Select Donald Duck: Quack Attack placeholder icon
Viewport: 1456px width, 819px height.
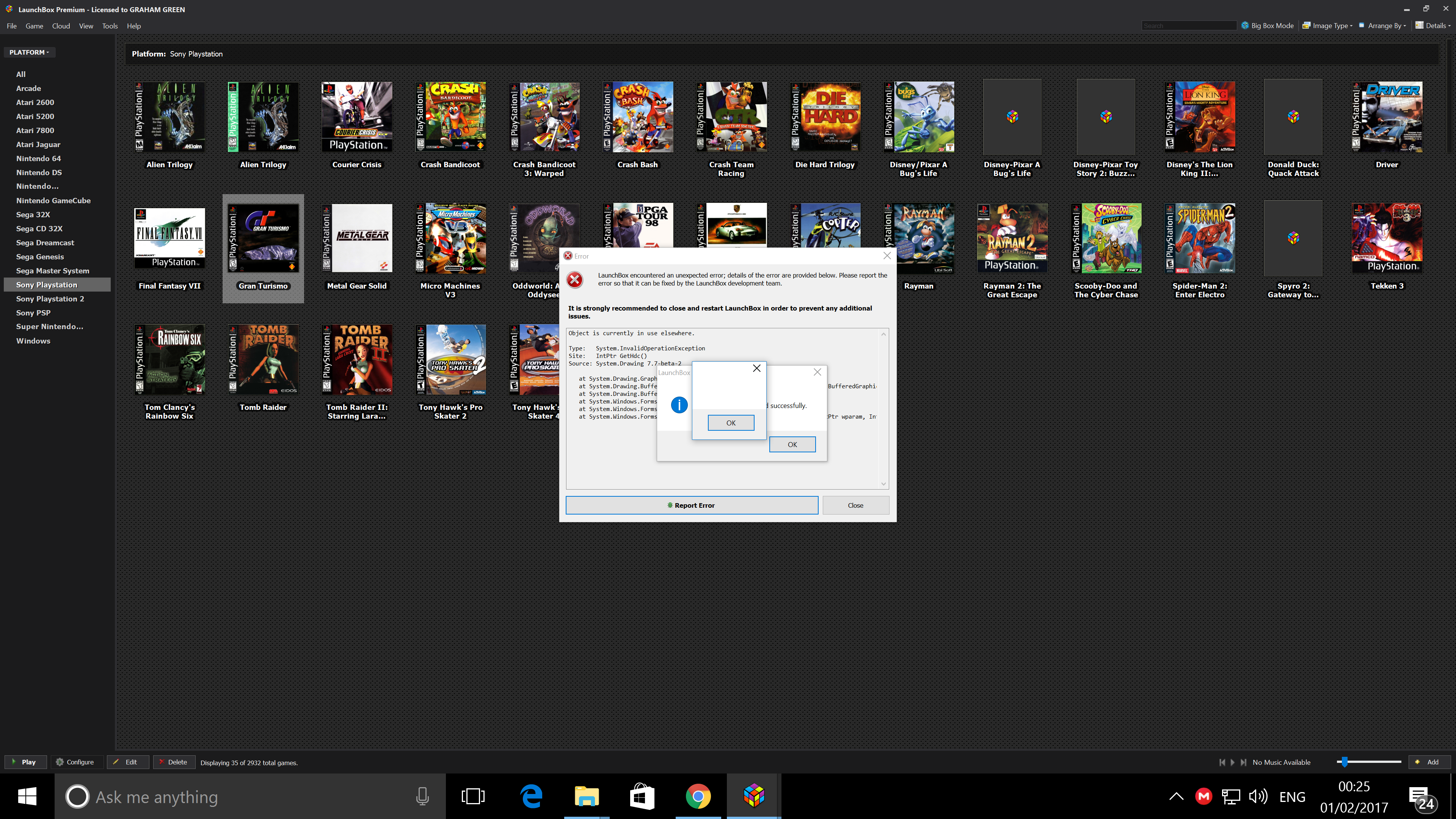[x=1293, y=117]
